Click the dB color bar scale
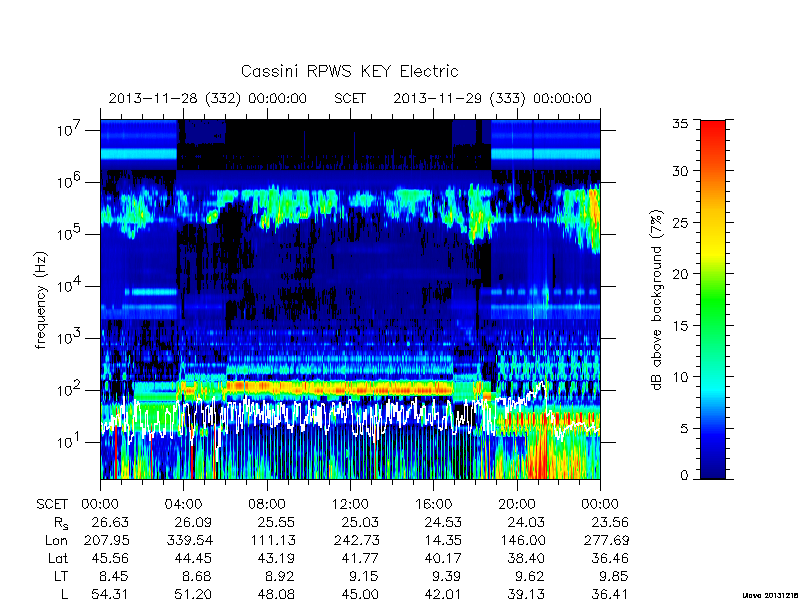This screenshot has height=600, width=800. [713, 299]
